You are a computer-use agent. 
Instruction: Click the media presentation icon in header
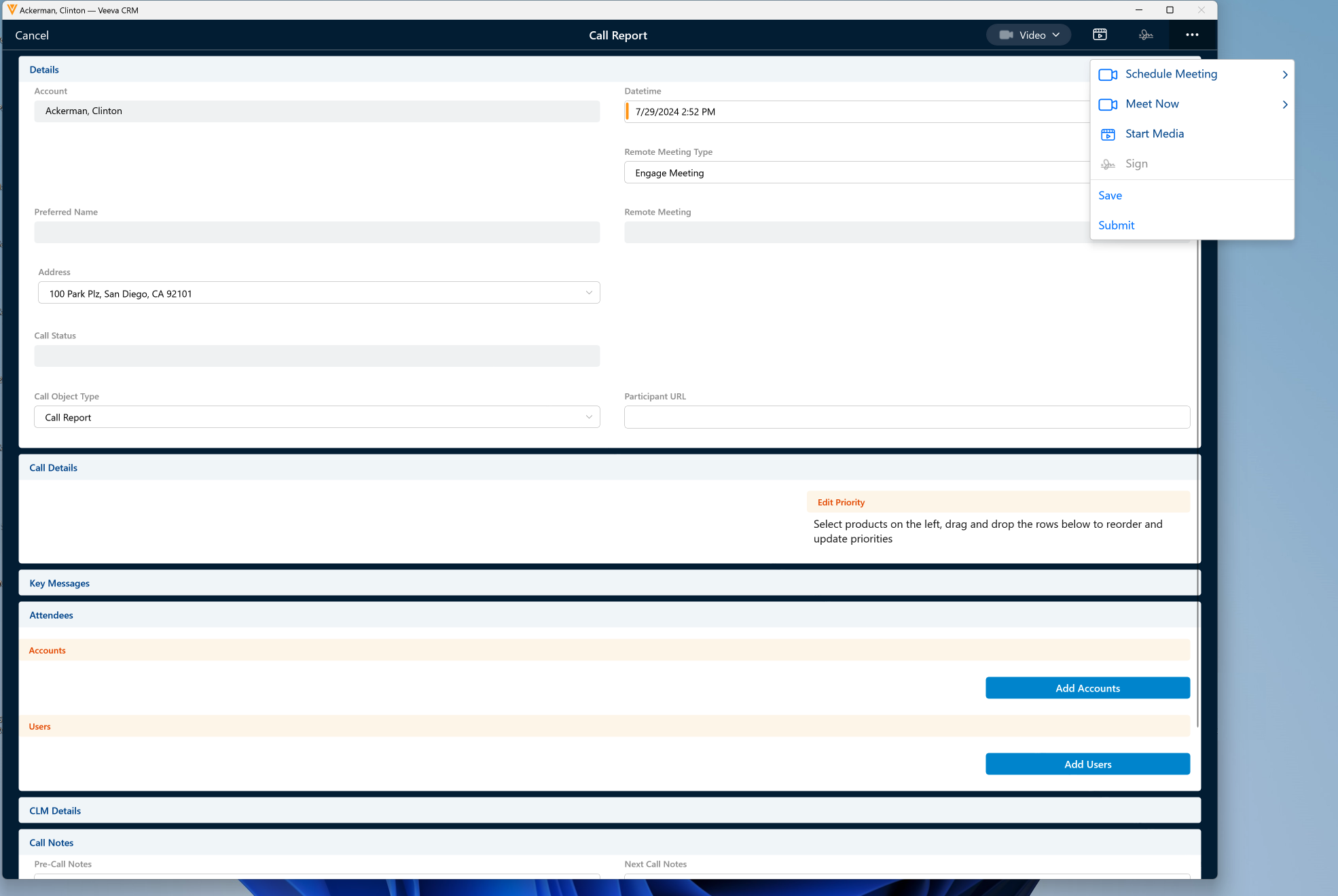pos(1100,35)
